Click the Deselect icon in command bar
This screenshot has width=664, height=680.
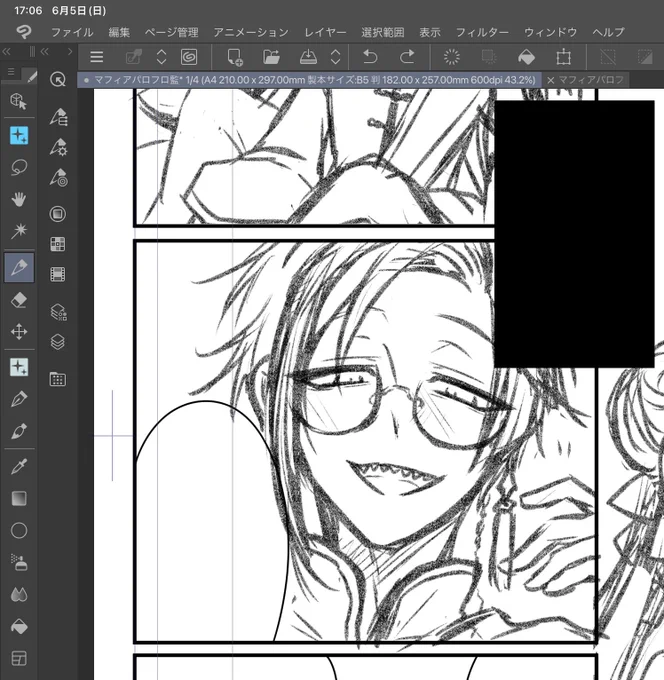608,57
